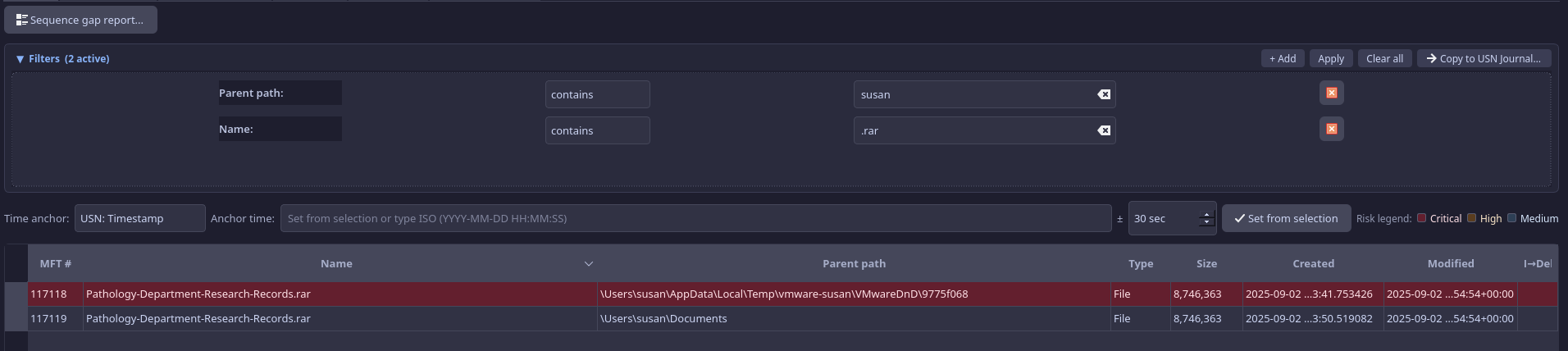Image resolution: width=1568 pixels, height=351 pixels.
Task: Remove the Name filter row
Action: pyautogui.click(x=1331, y=130)
